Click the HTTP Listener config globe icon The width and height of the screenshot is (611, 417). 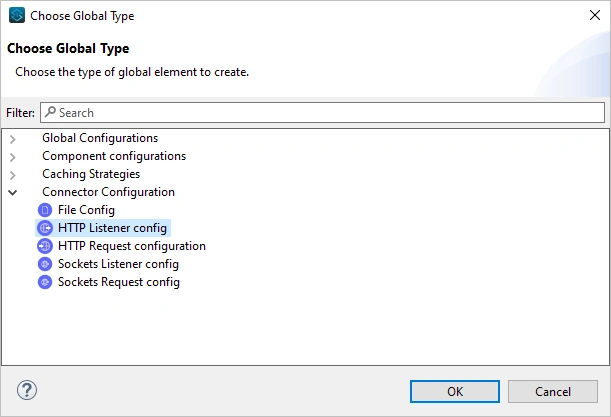pyautogui.click(x=45, y=228)
